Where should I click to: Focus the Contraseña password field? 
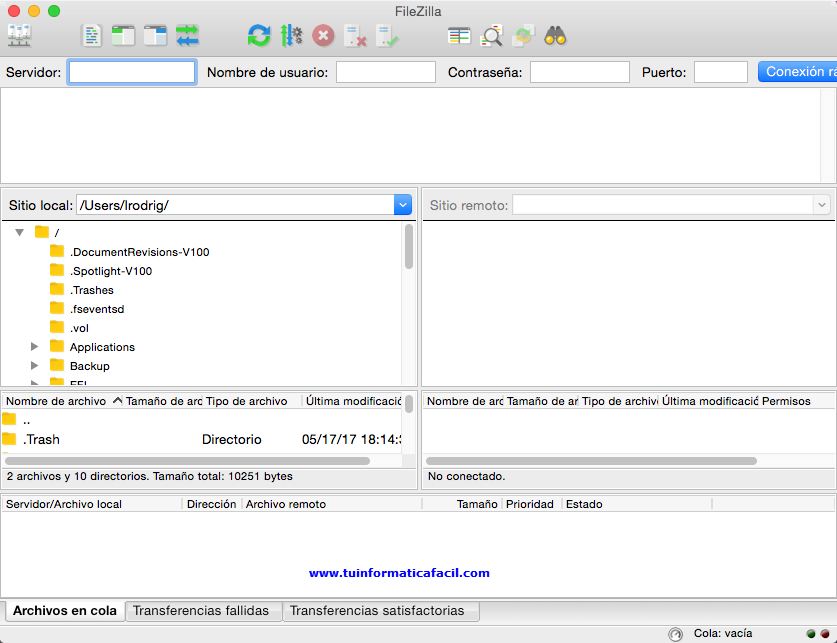(x=579, y=72)
